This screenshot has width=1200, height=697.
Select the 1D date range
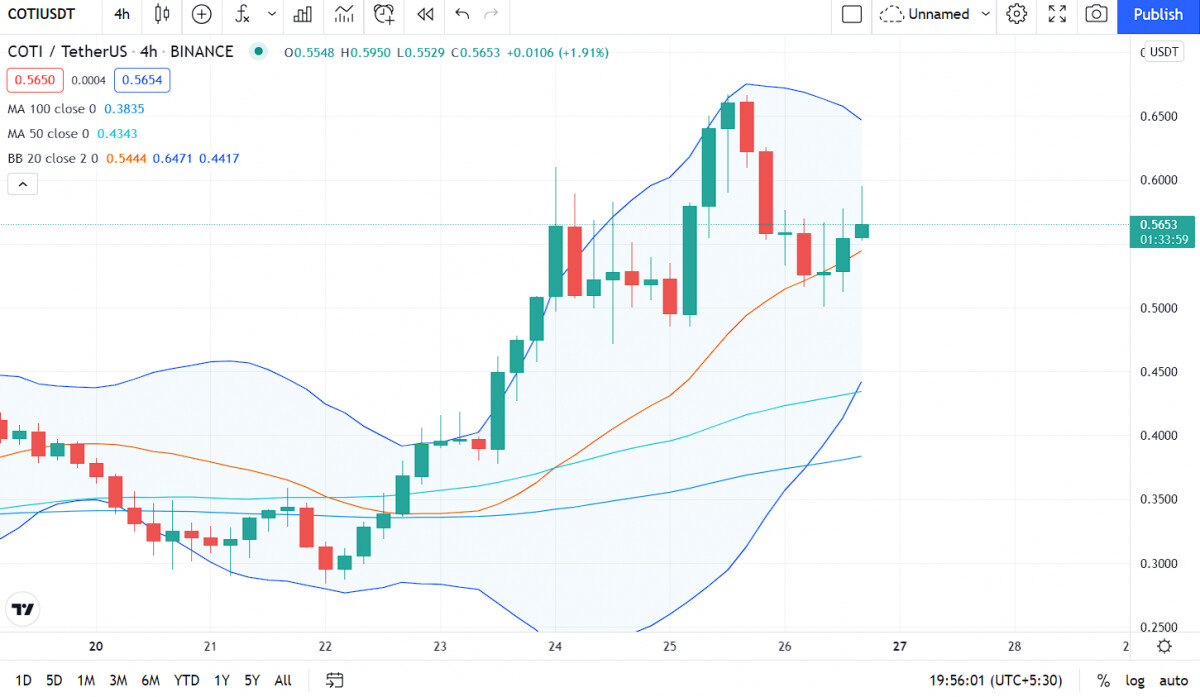[23, 680]
